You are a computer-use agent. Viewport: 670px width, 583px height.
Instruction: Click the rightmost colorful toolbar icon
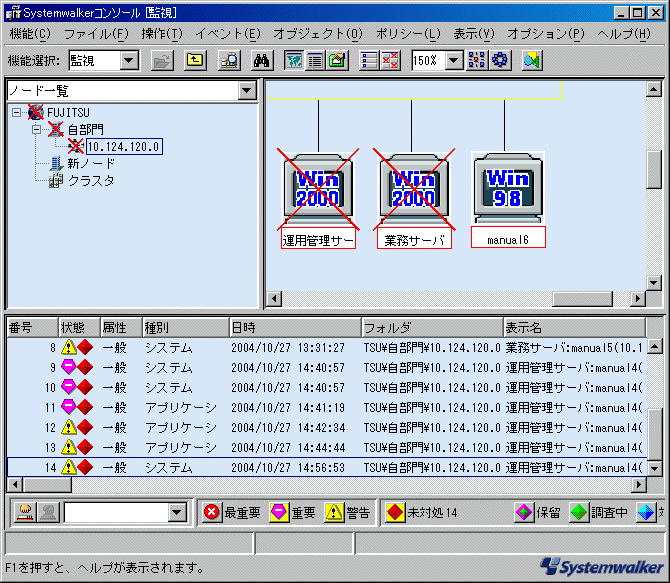(532, 60)
